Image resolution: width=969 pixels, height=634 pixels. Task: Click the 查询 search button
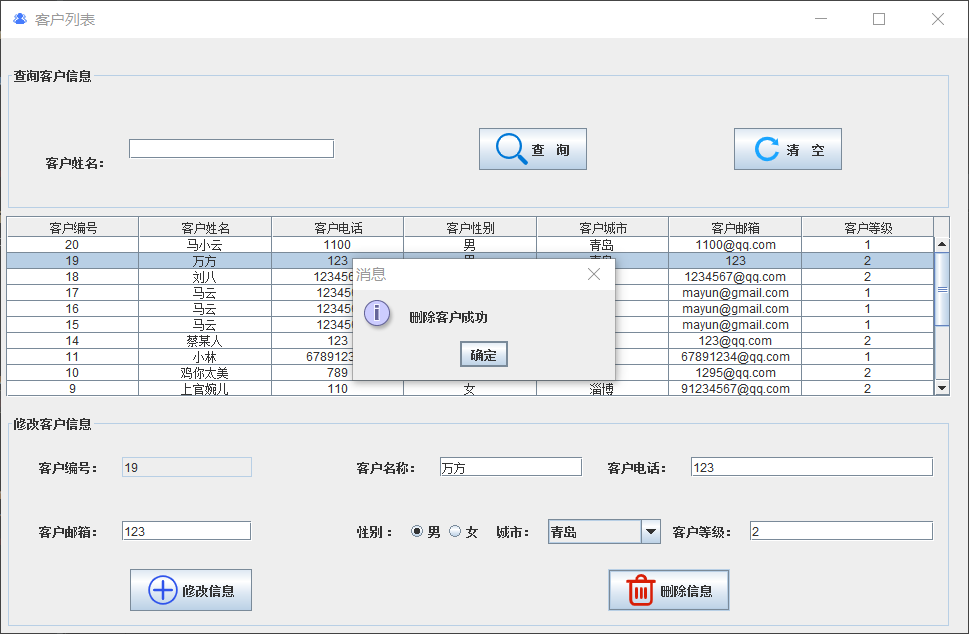[533, 149]
